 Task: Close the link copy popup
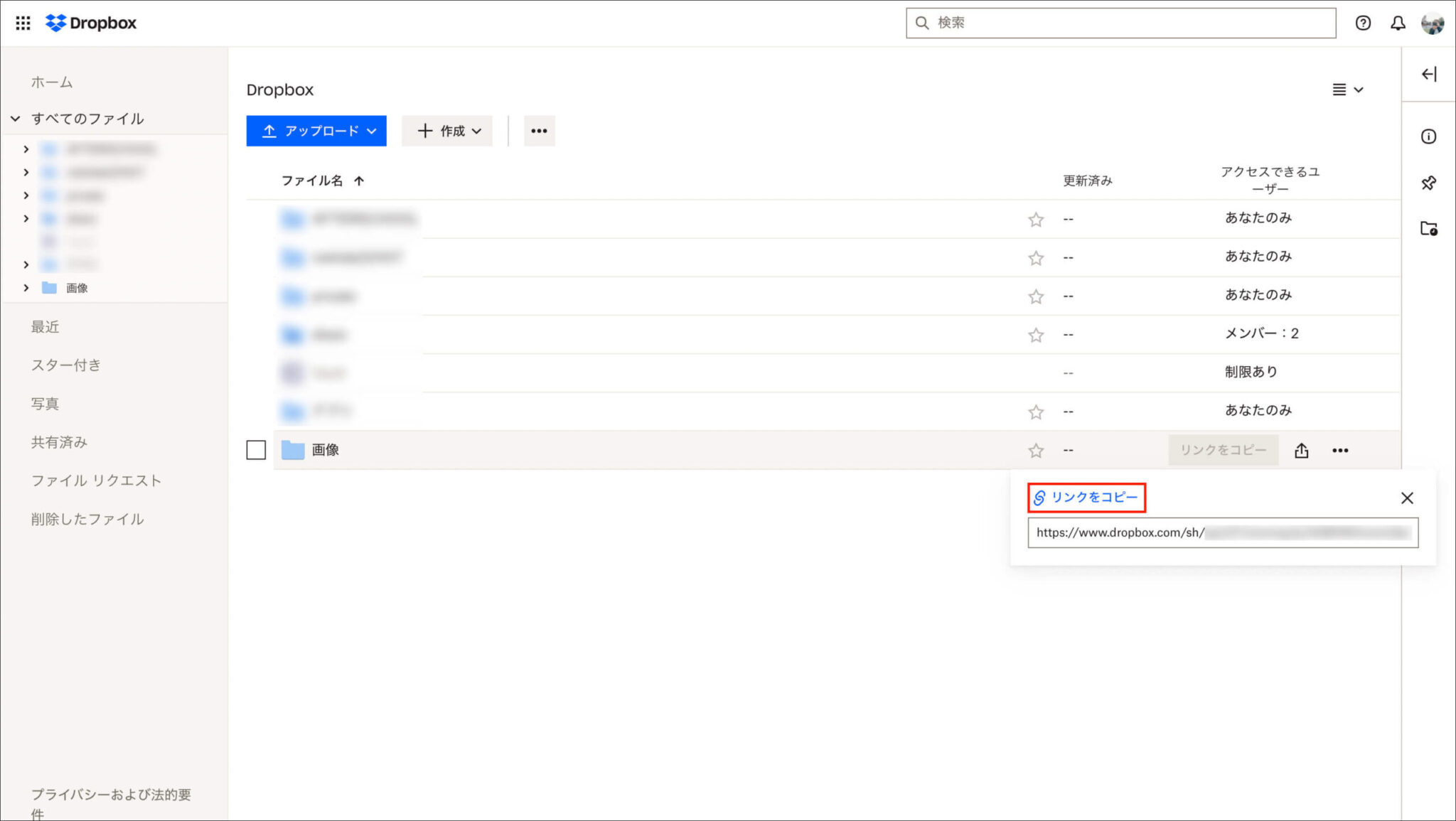click(x=1407, y=498)
